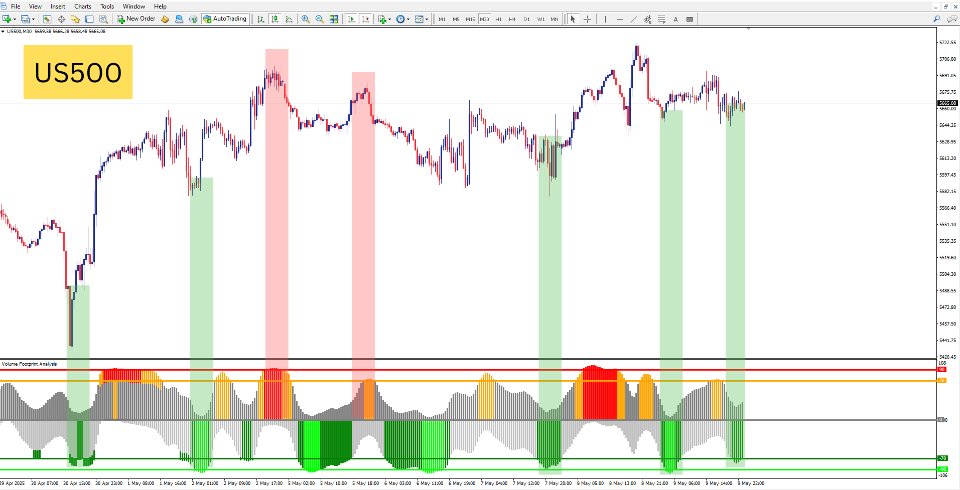
Task: Select the trendline drawing tool
Action: coord(634,19)
